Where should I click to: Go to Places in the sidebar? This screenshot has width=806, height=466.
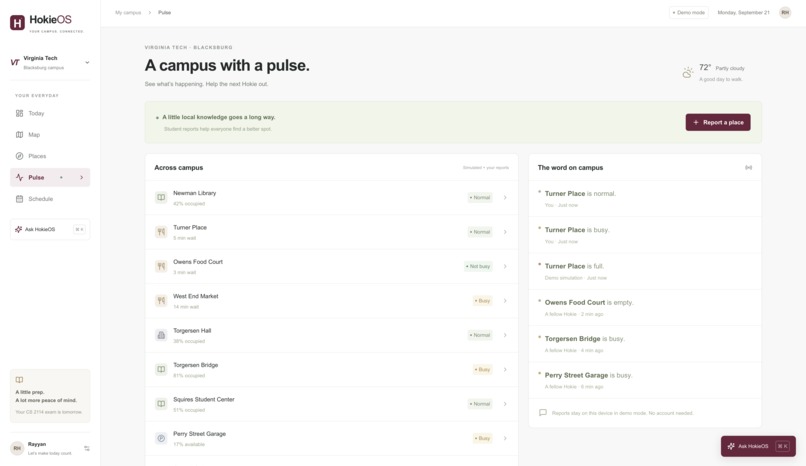50,156
